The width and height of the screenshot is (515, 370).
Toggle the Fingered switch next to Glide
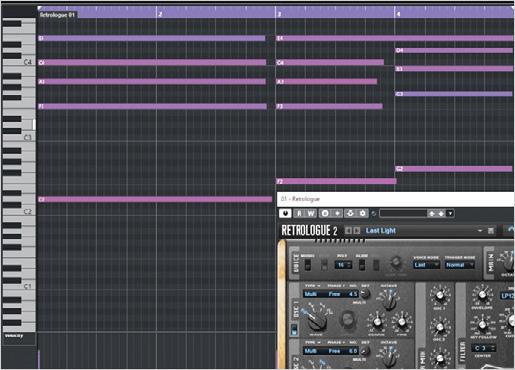click(376, 265)
